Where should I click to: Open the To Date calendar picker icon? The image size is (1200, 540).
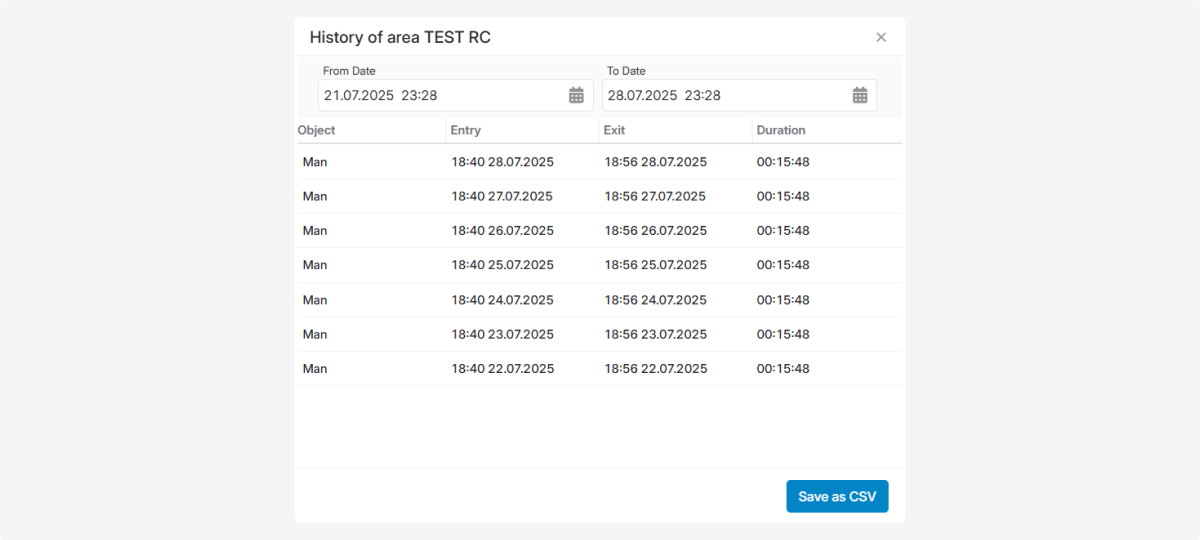pos(860,95)
